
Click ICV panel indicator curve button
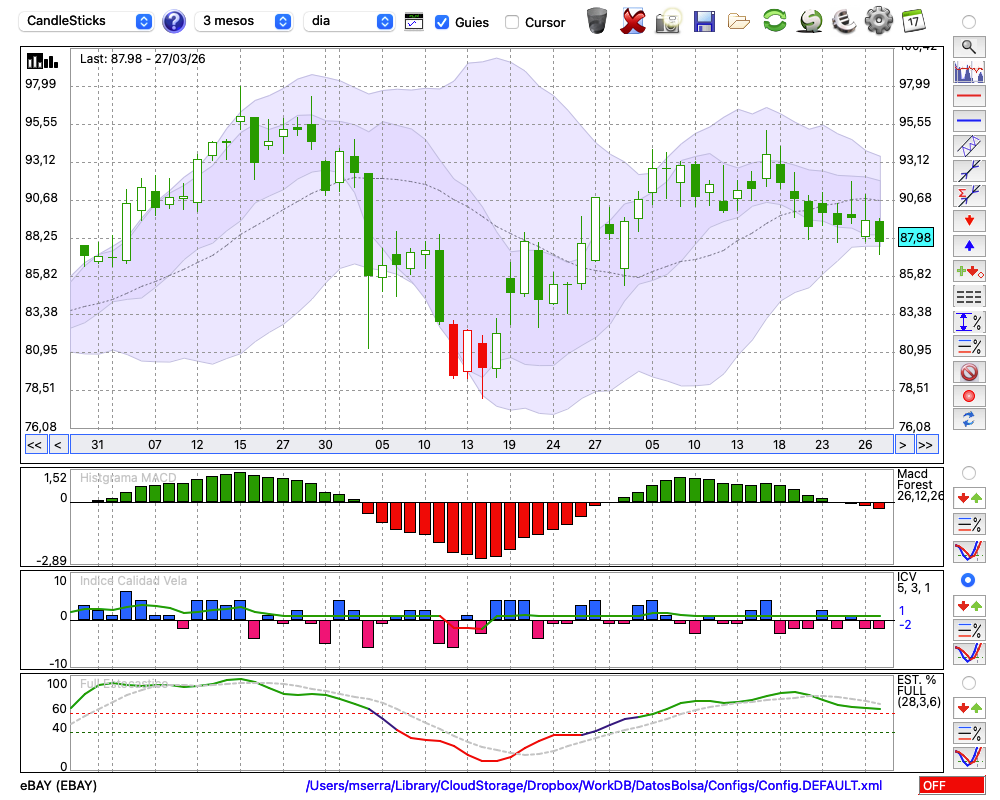tap(969, 654)
